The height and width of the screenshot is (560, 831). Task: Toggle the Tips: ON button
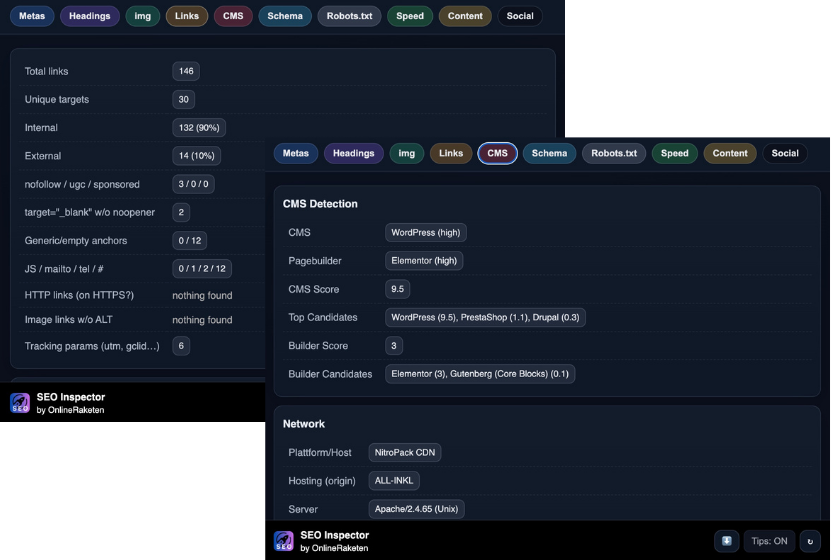(x=769, y=541)
